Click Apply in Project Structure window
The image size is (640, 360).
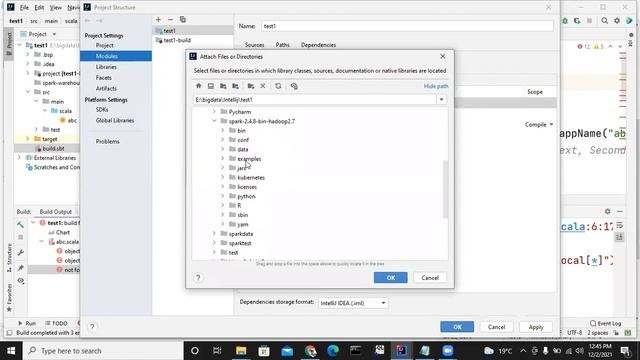pyautogui.click(x=536, y=327)
